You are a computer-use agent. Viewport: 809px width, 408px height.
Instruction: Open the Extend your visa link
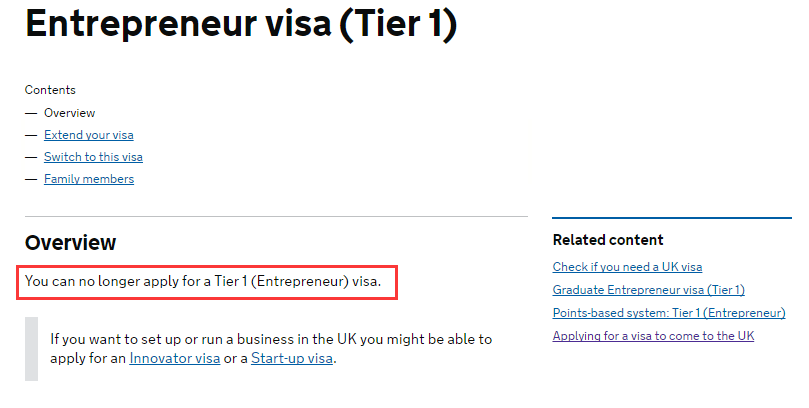tap(89, 135)
